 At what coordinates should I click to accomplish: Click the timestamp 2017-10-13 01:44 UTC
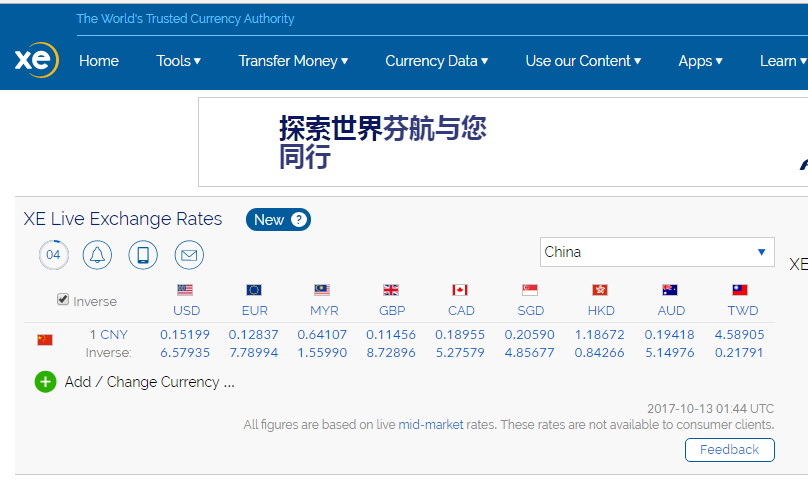point(711,409)
